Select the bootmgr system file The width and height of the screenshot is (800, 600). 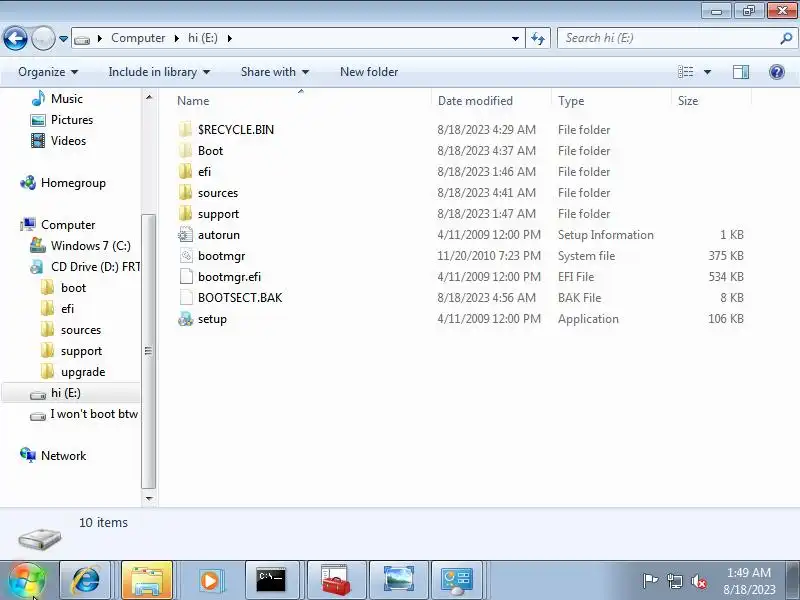point(221,256)
